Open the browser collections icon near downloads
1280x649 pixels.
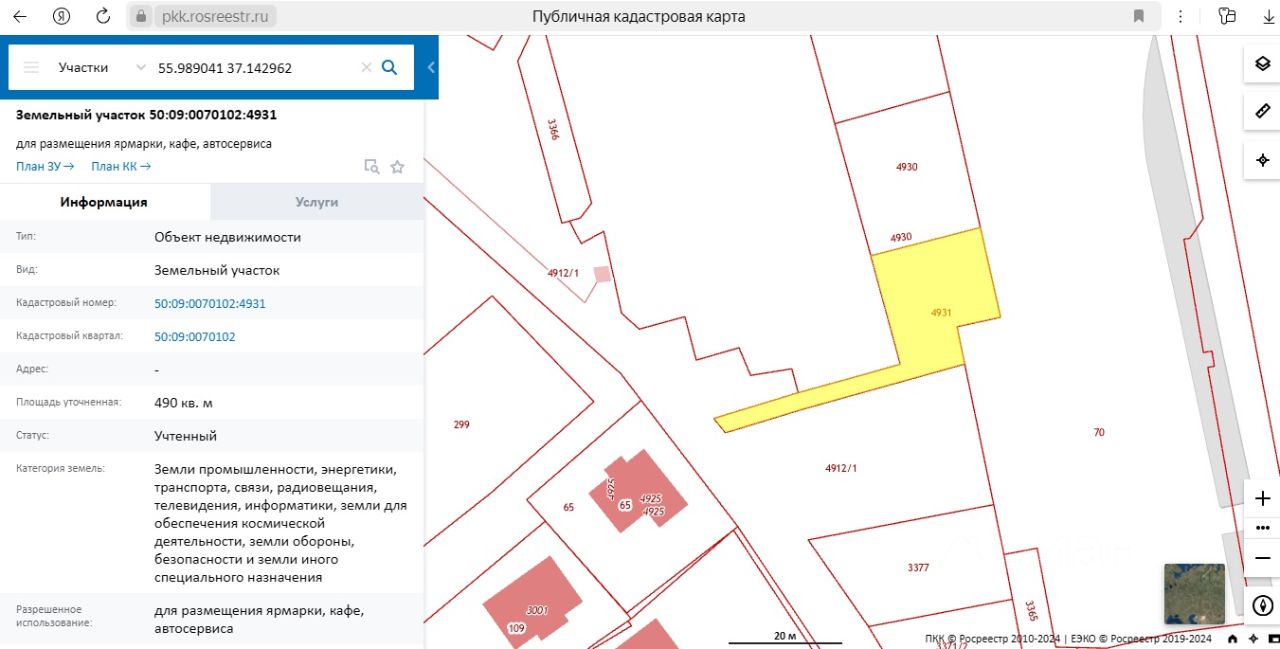(1228, 16)
